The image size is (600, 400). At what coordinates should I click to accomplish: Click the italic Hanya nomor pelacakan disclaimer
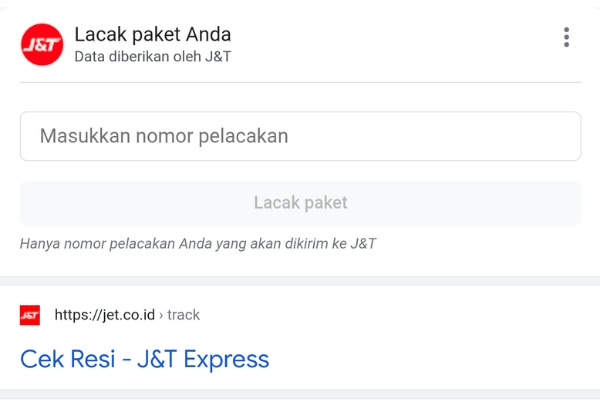pos(197,243)
